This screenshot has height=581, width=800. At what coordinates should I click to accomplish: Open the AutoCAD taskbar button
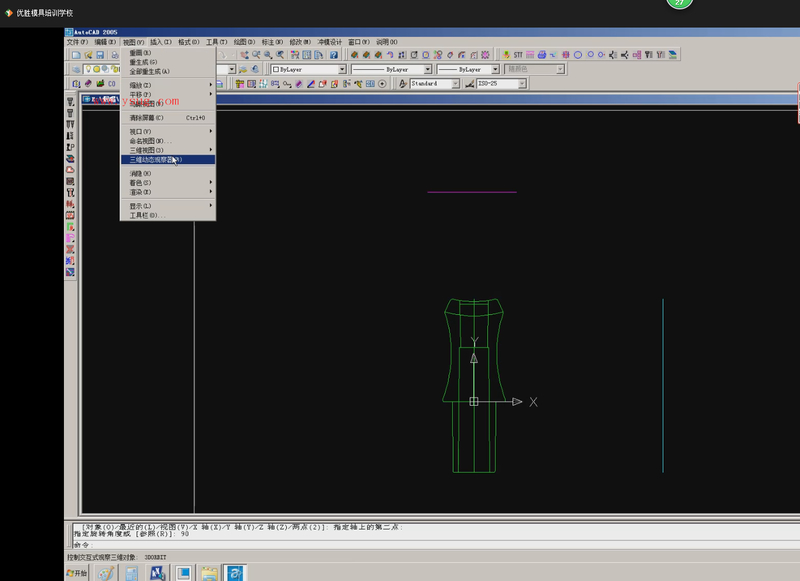[x=235, y=573]
